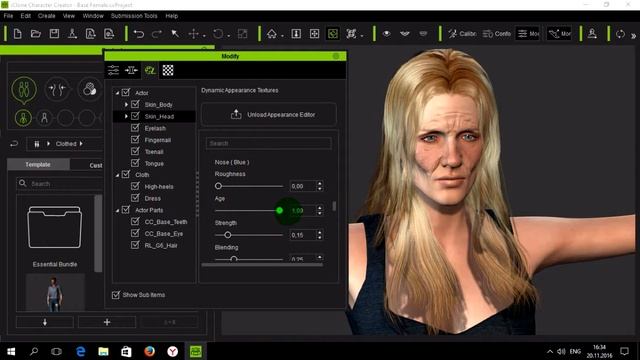Click the appearance Search field

pyautogui.click(x=269, y=143)
